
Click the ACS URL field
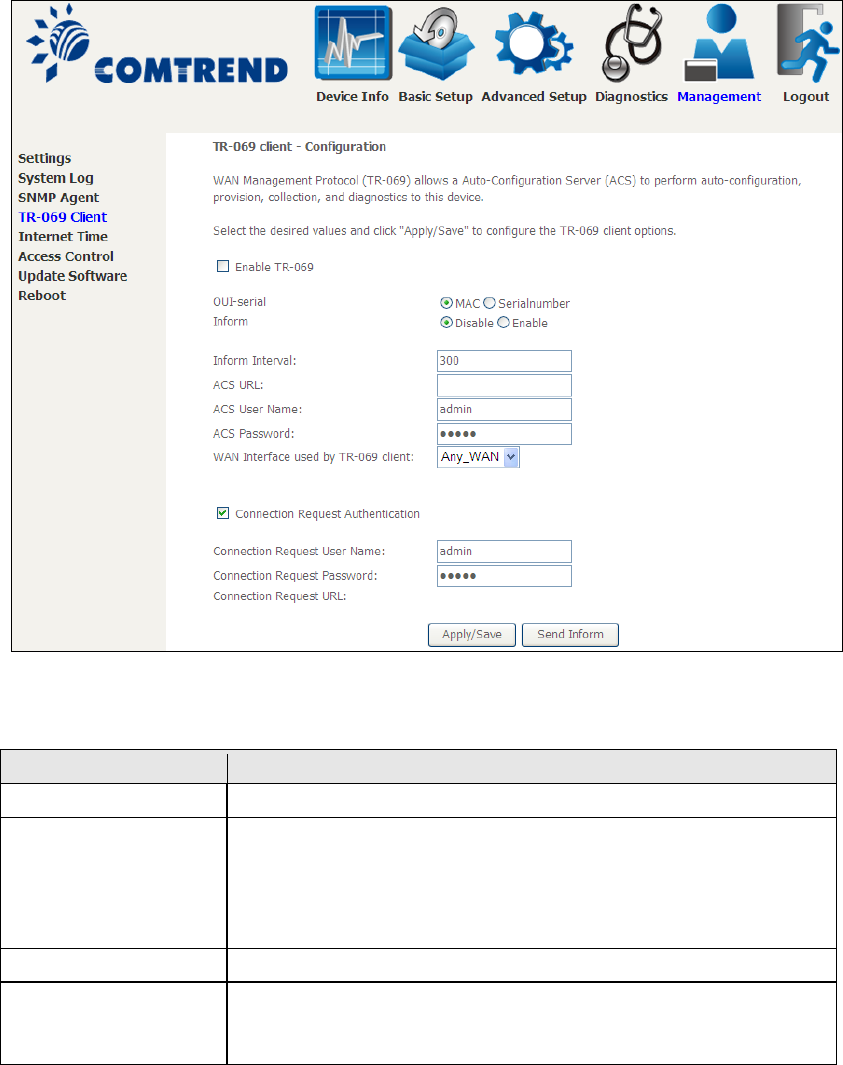504,385
